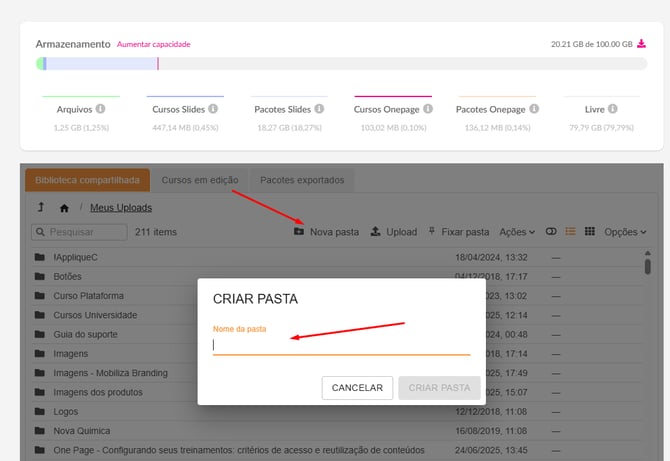Focus the Nome da pasta input field
The width and height of the screenshot is (670, 461).
(341, 345)
